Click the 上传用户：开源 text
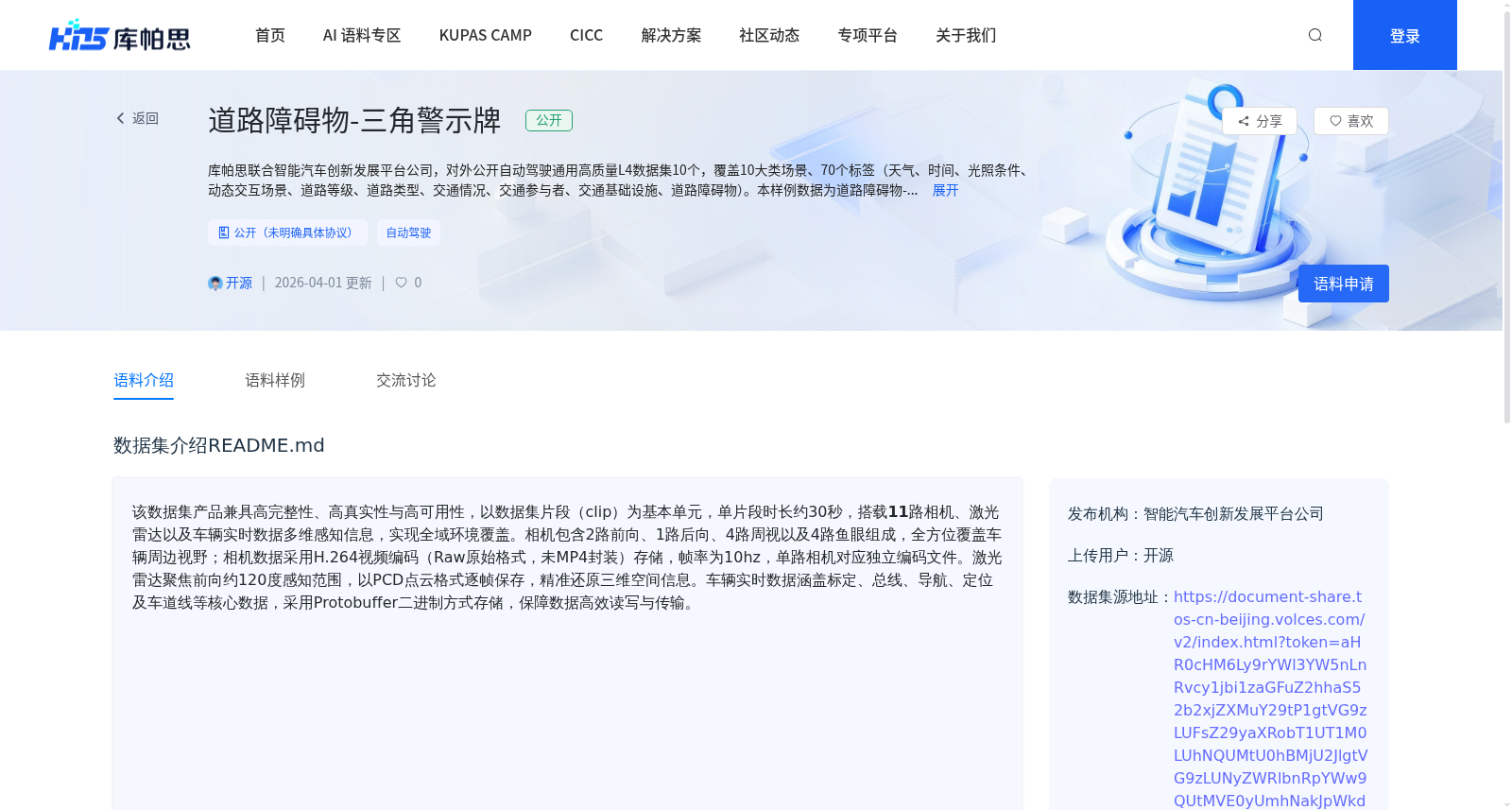This screenshot has width=1512, height=810. click(1121, 555)
